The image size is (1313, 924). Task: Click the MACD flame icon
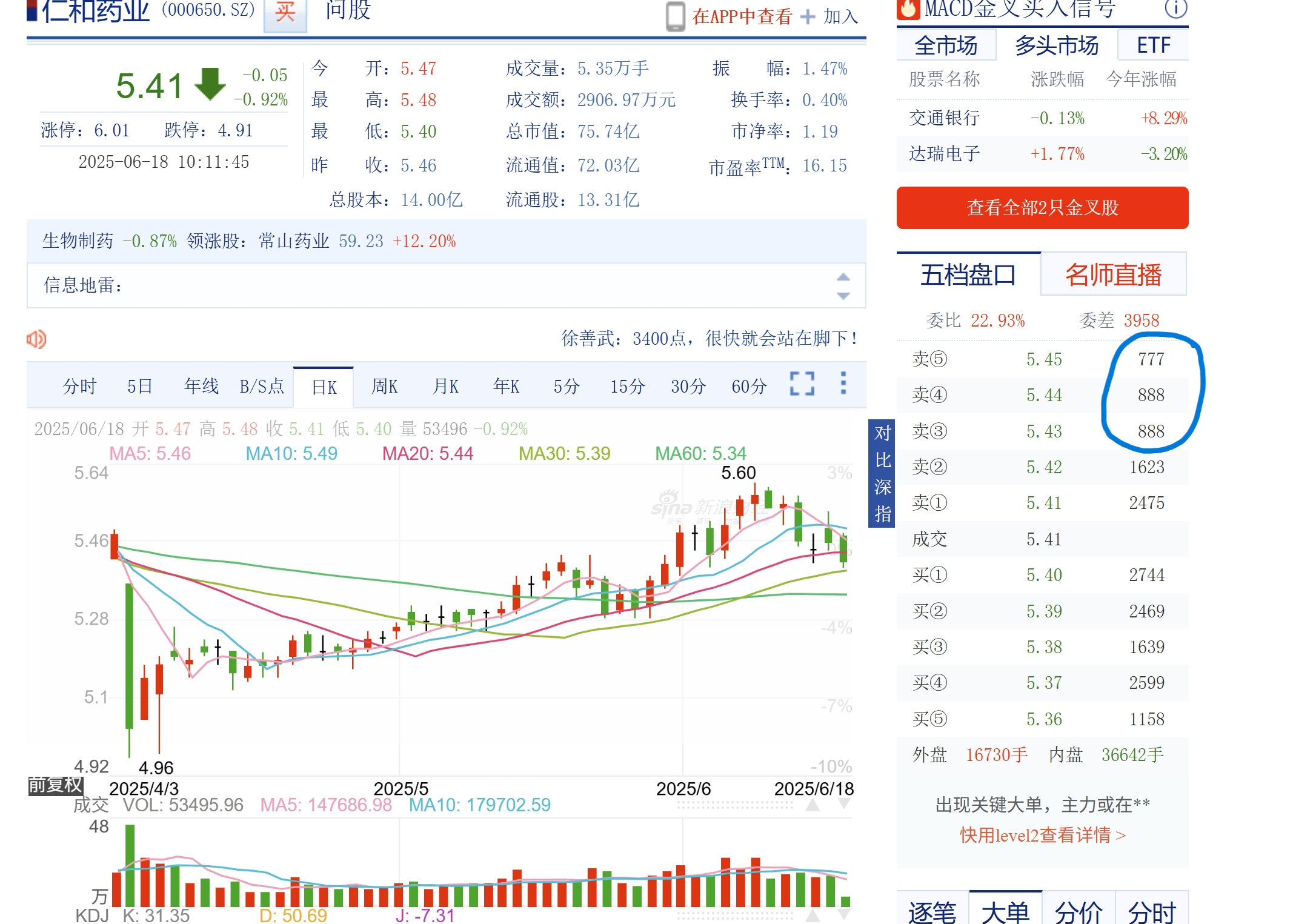tap(908, 8)
